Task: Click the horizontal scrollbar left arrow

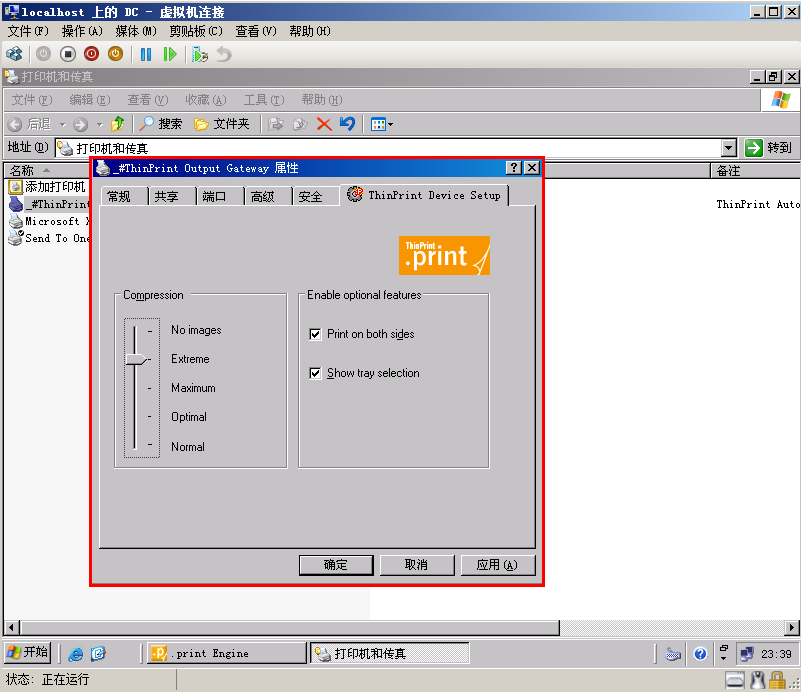Action: click(x=12, y=627)
